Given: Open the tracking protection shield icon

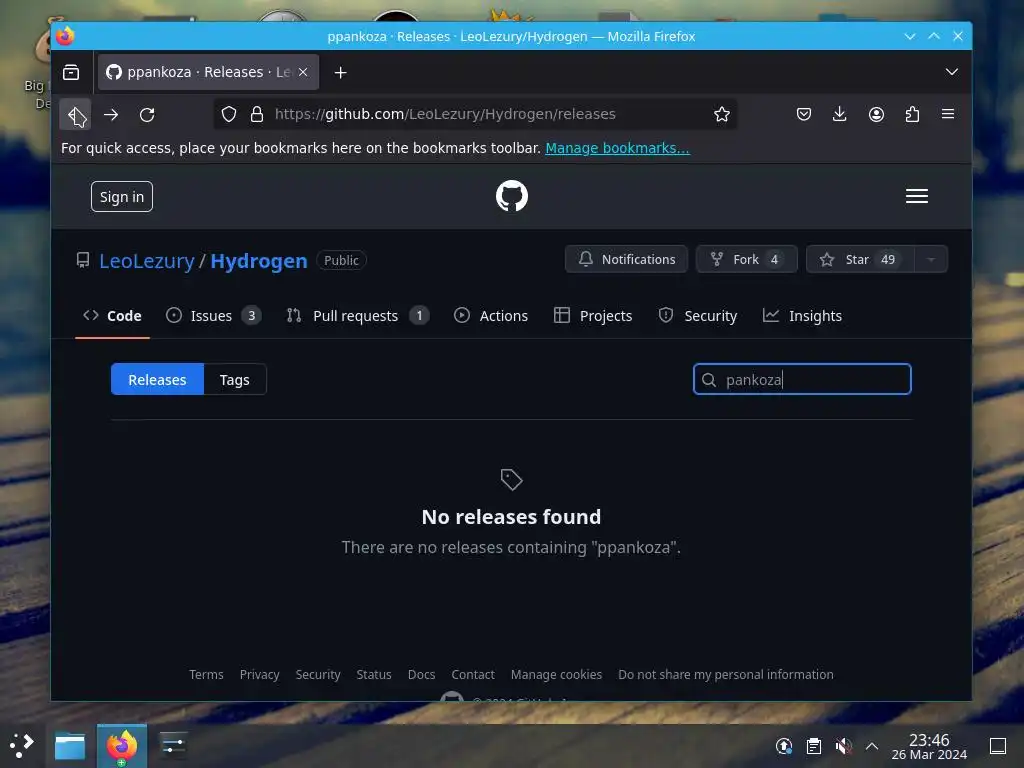Looking at the screenshot, I should point(229,114).
